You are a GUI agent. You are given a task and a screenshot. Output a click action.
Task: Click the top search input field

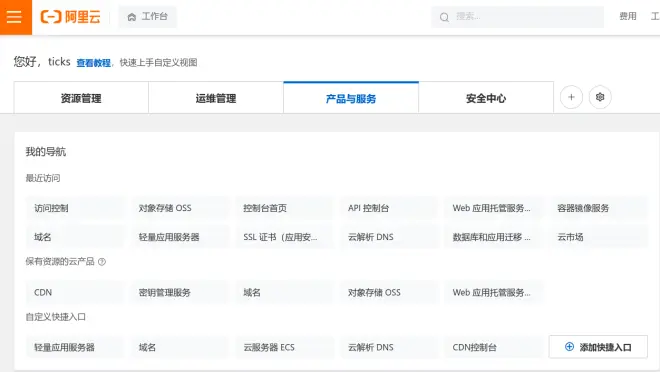[x=517, y=17]
